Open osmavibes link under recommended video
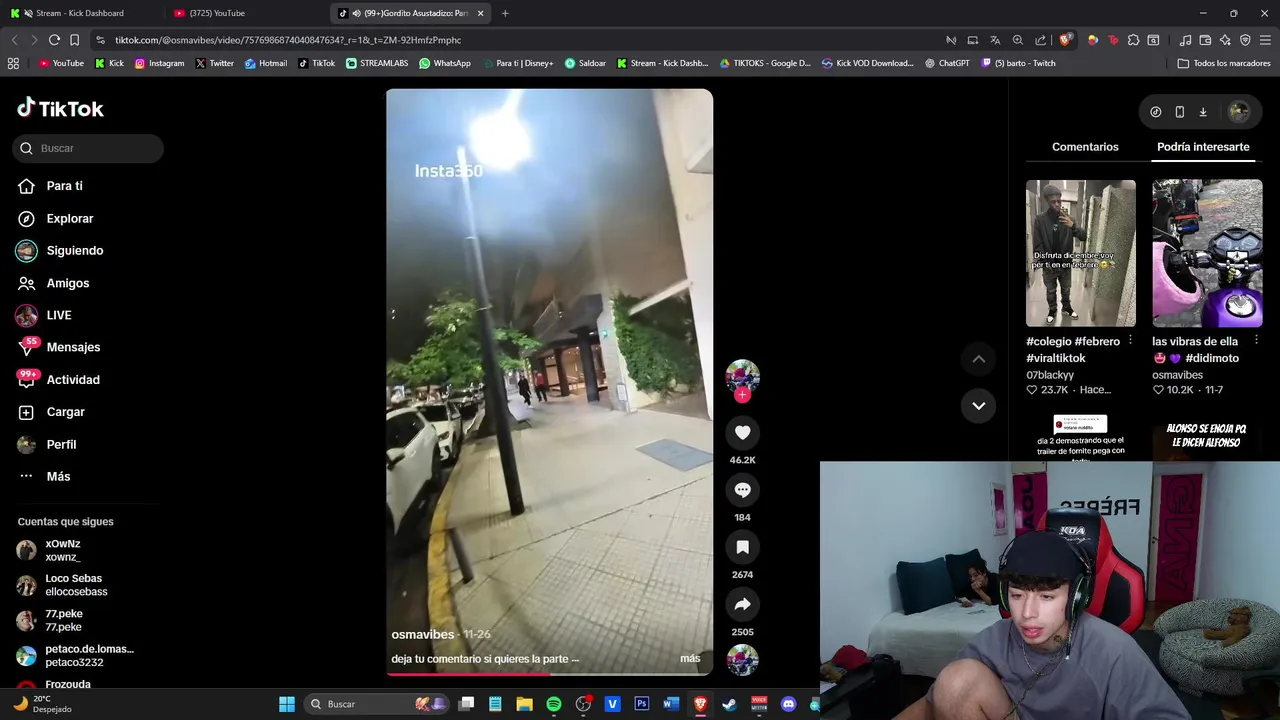Screen dimensions: 1280x720 click(x=1177, y=375)
